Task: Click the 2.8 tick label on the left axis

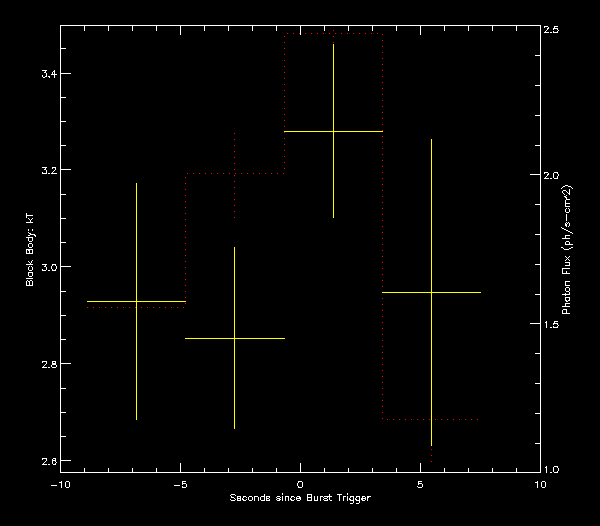Action: tap(46, 364)
